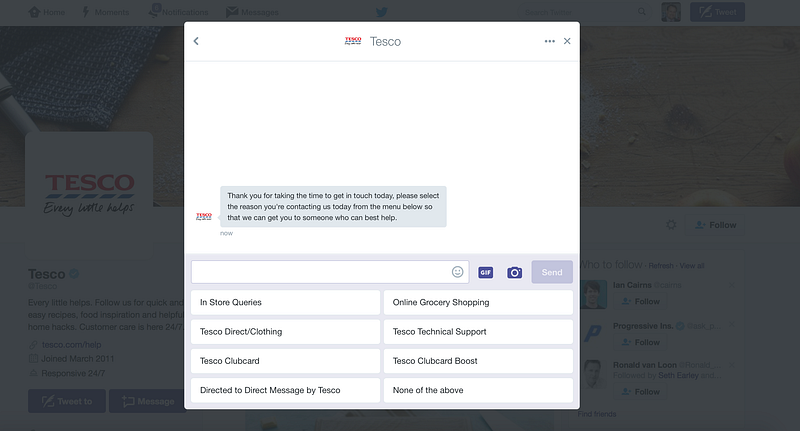Close the Tesco message dialog
This screenshot has width=800, height=431.
coord(567,41)
